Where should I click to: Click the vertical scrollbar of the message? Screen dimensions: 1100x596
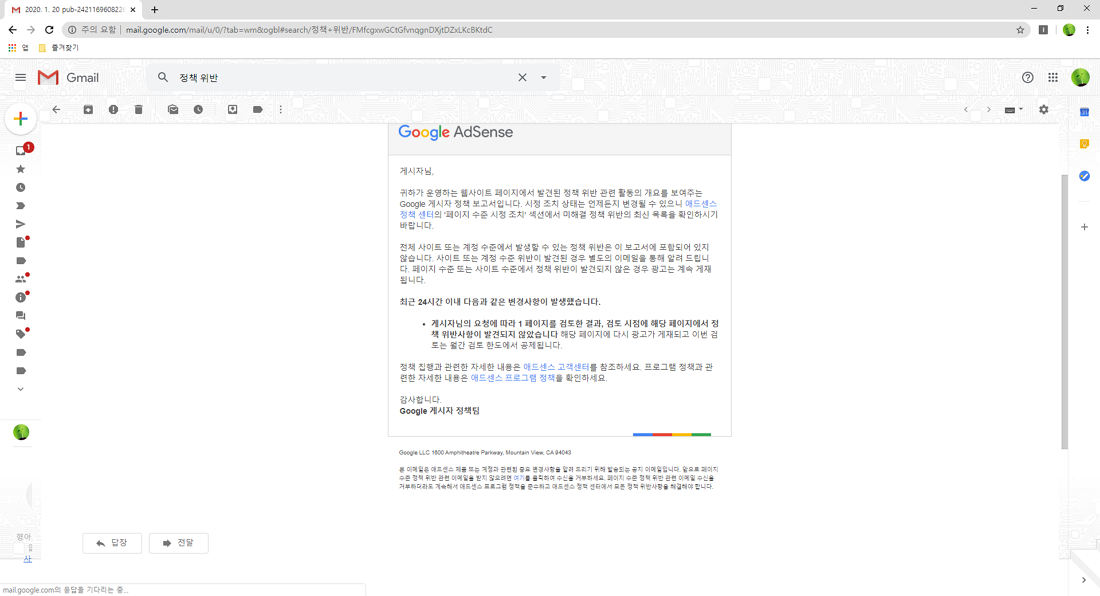(1064, 311)
